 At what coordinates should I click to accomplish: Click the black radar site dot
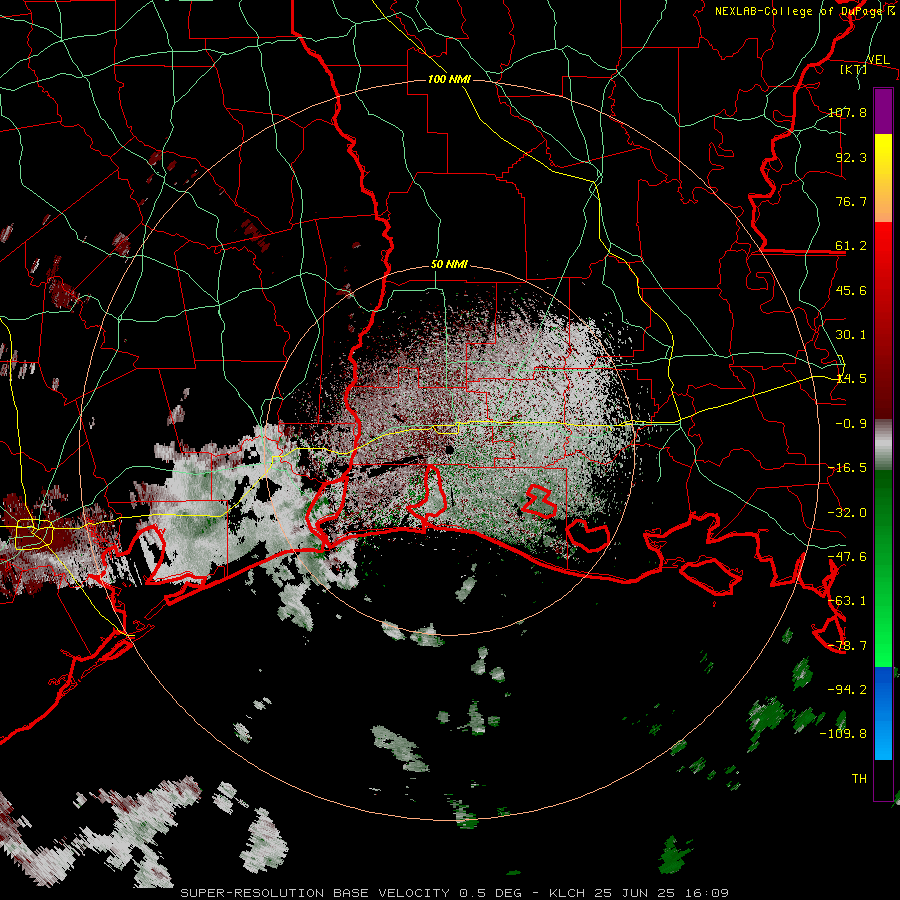(449, 449)
